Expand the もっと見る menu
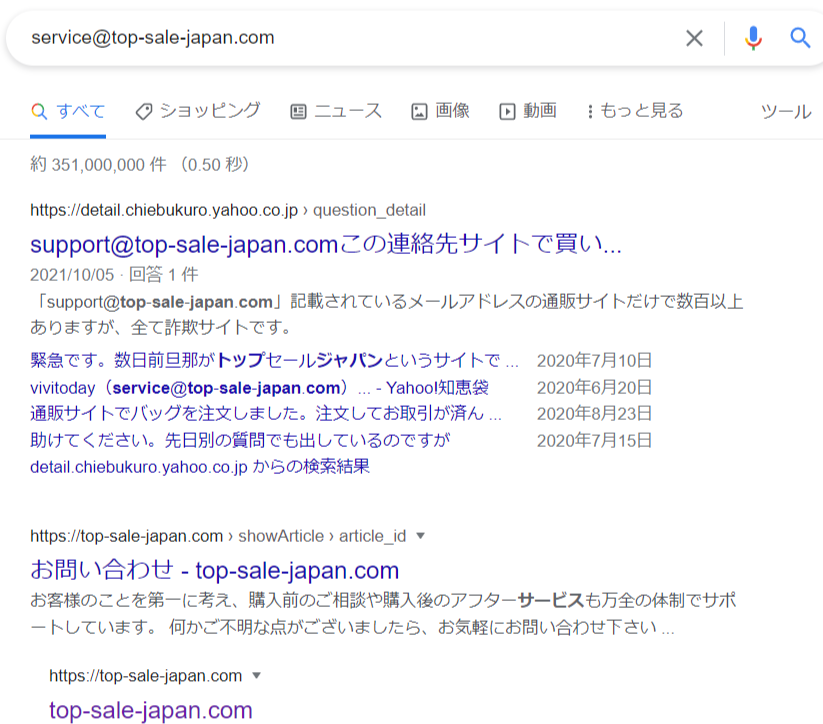 coord(635,111)
